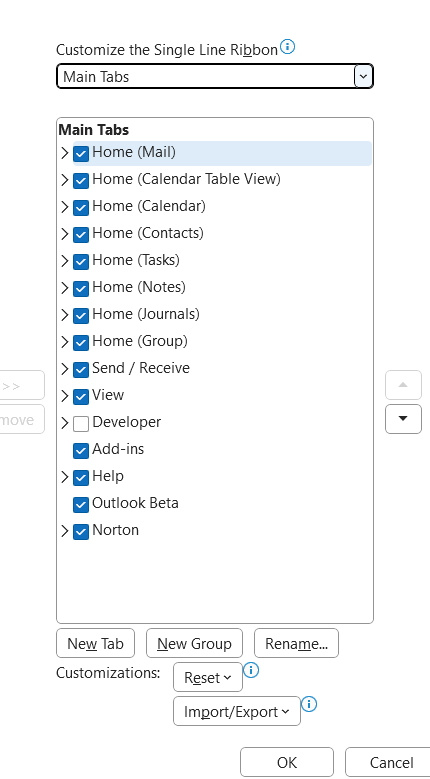
Task: Uncheck the Add-ins checkbox
Action: pos(81,451)
